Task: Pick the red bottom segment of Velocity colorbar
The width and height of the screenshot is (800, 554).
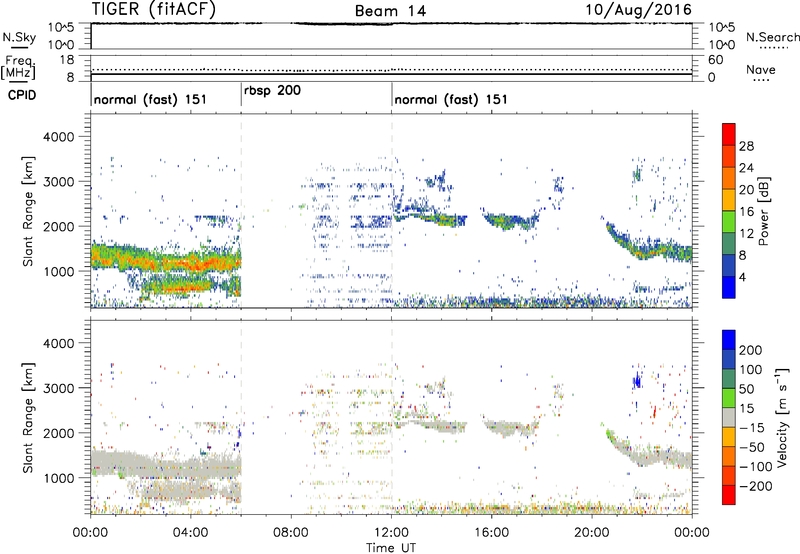Action: [x=729, y=495]
